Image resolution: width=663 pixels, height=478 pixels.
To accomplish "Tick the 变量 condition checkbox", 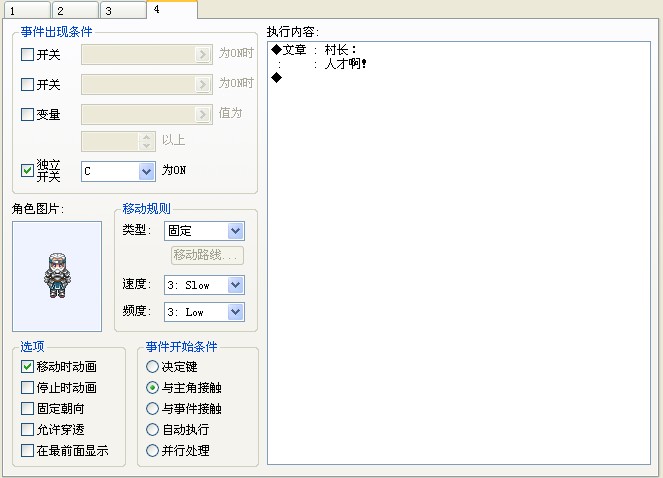I will coord(27,114).
